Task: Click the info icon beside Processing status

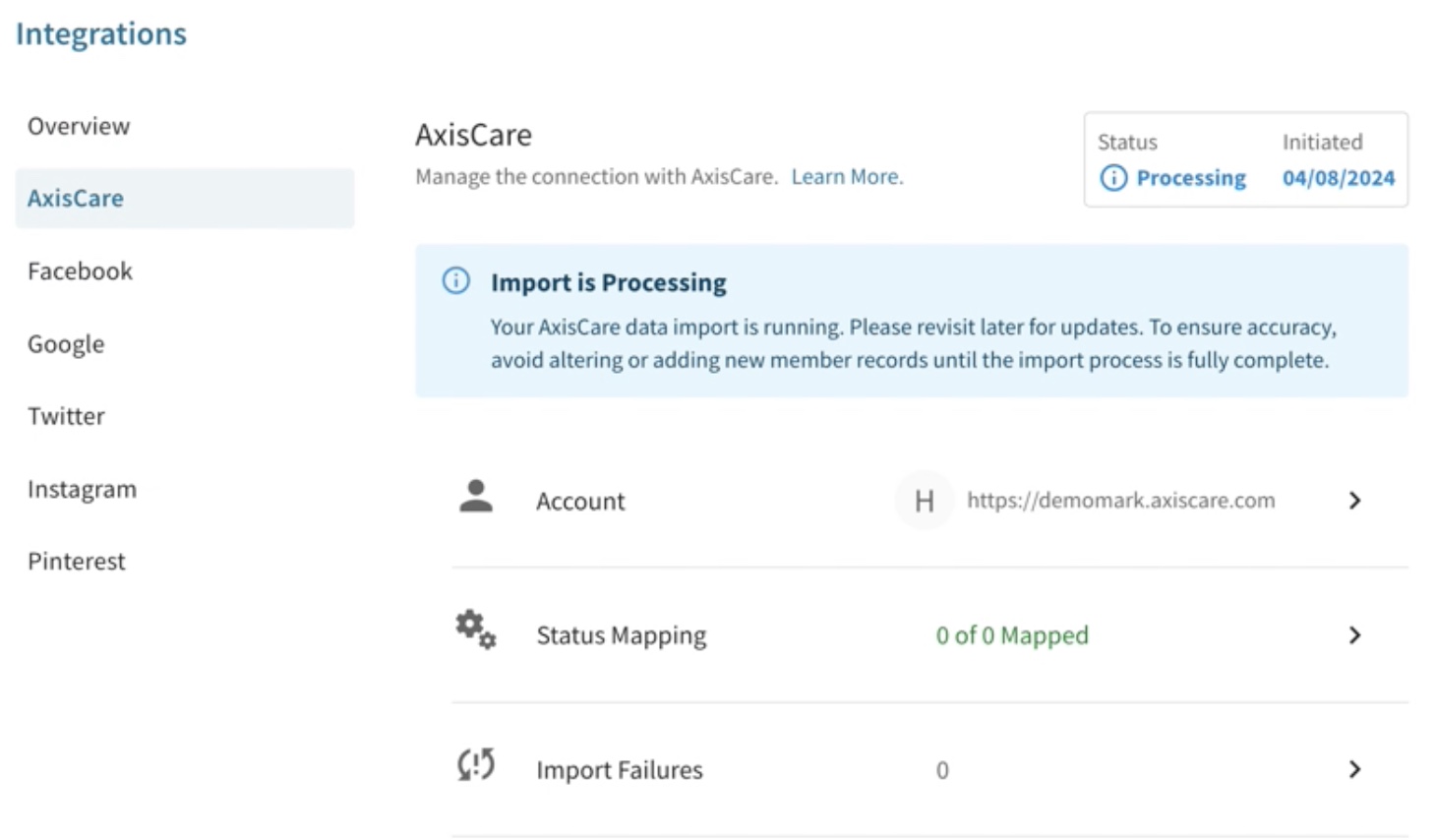Action: pos(1113,178)
